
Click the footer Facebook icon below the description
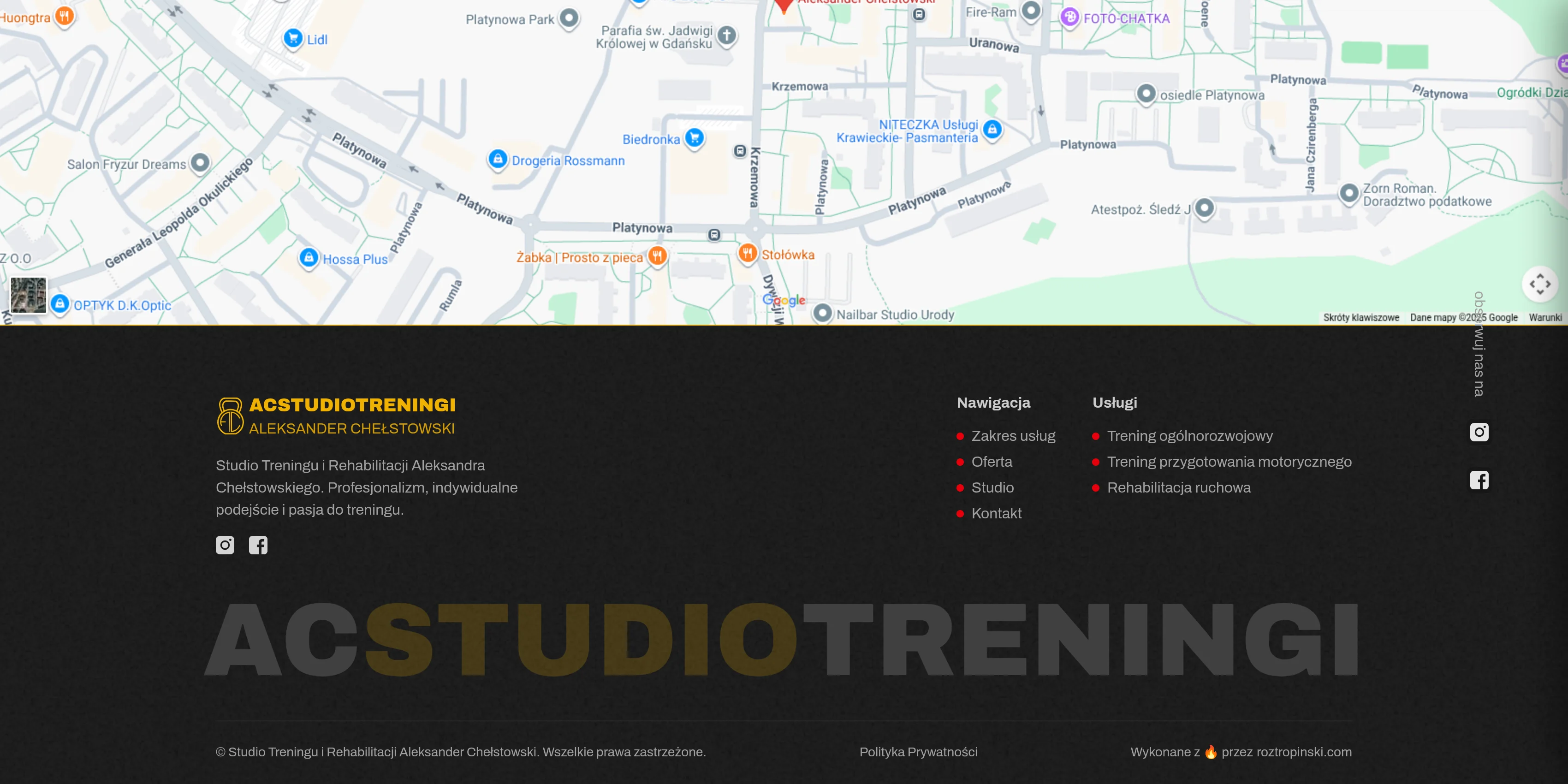258,545
